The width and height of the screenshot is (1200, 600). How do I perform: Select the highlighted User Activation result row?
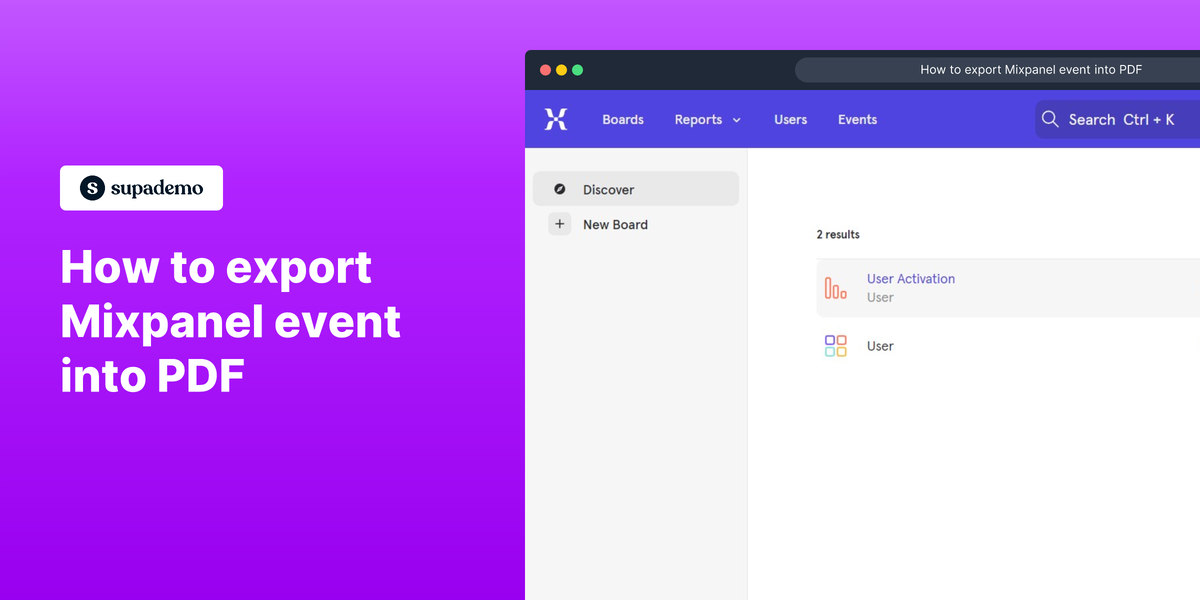[x=1000, y=287]
